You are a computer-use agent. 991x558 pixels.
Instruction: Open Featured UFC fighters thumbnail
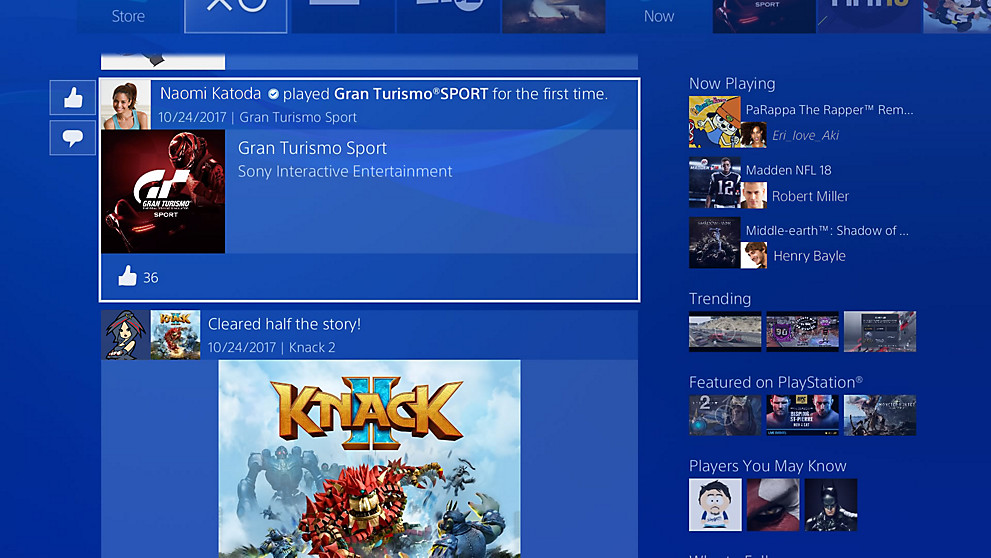pyautogui.click(x=803, y=415)
